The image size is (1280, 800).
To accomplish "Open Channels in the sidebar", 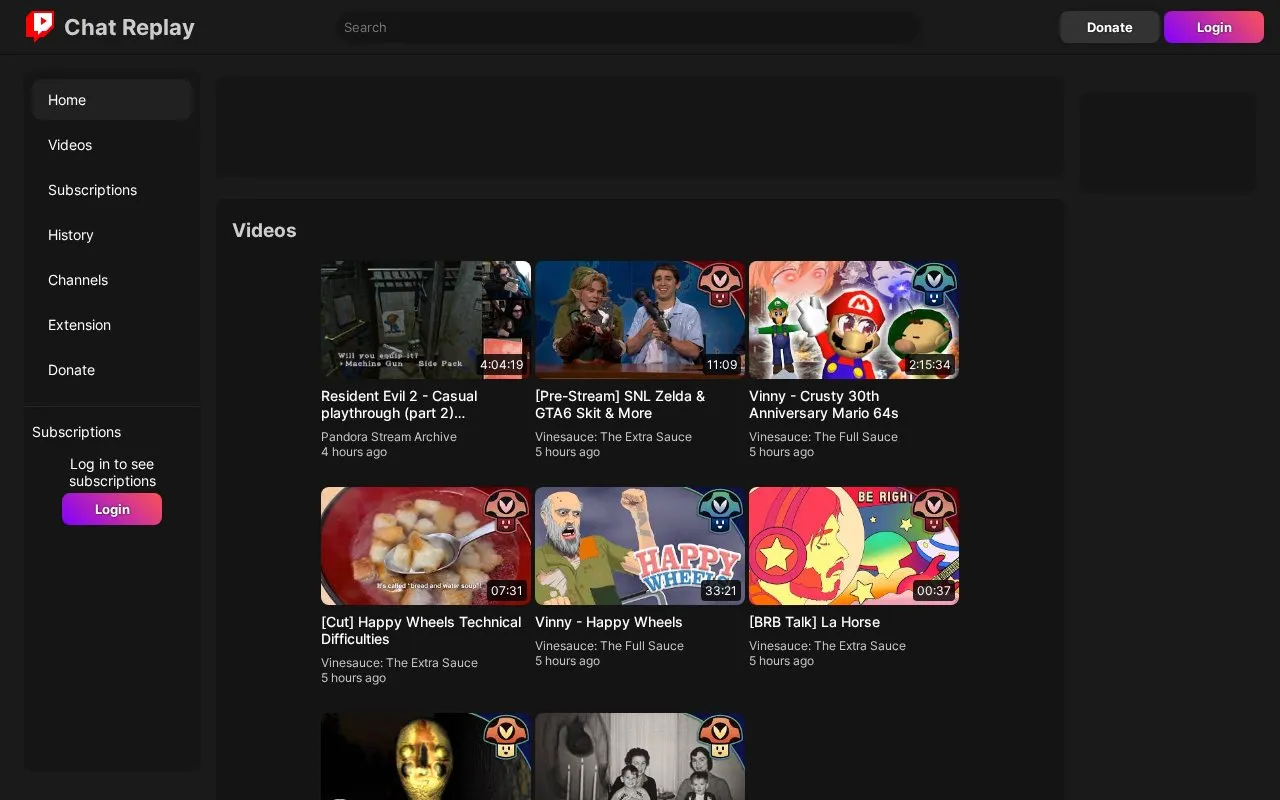I will coord(112,280).
